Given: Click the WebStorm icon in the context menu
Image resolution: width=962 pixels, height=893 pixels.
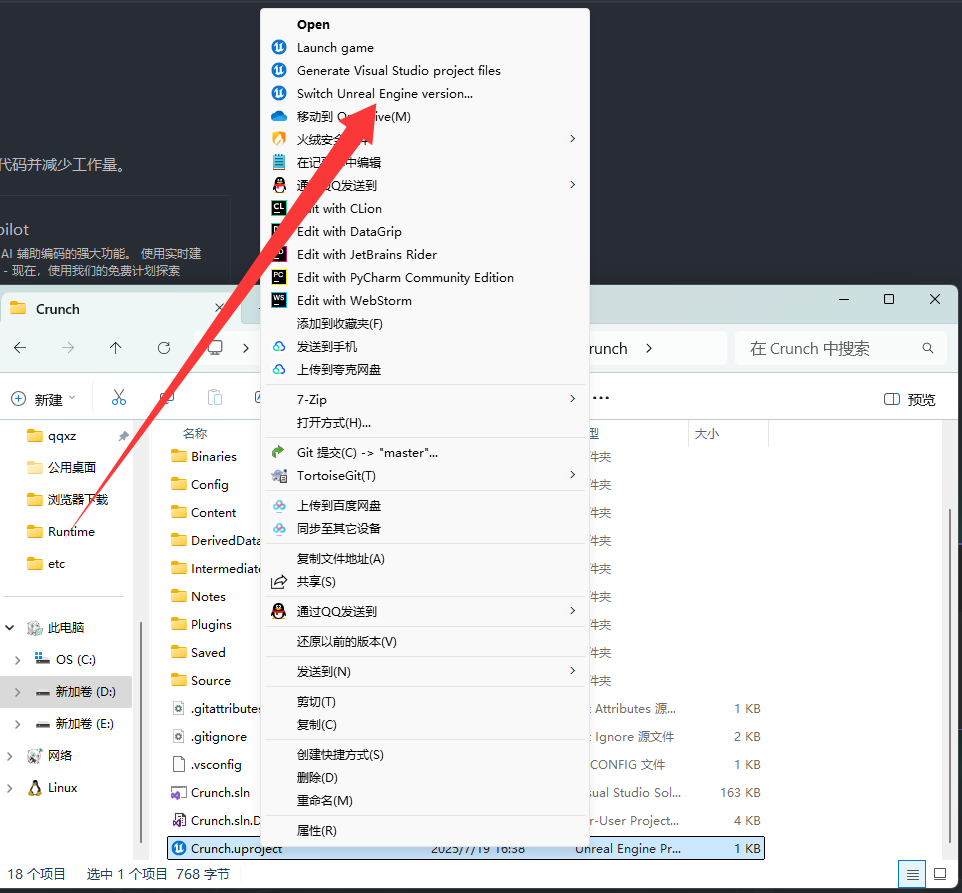Looking at the screenshot, I should pyautogui.click(x=279, y=300).
